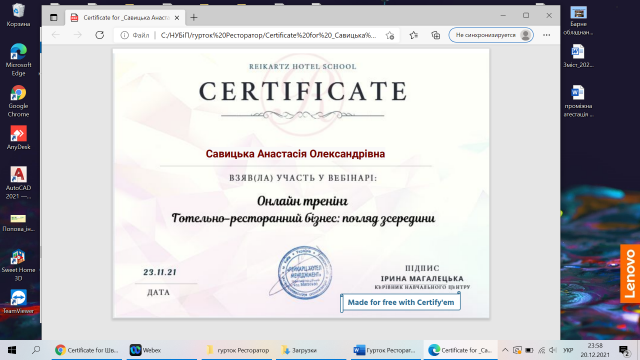Add this page to favorites star icon
This screenshot has width=640, height=360.
pos(390,36)
